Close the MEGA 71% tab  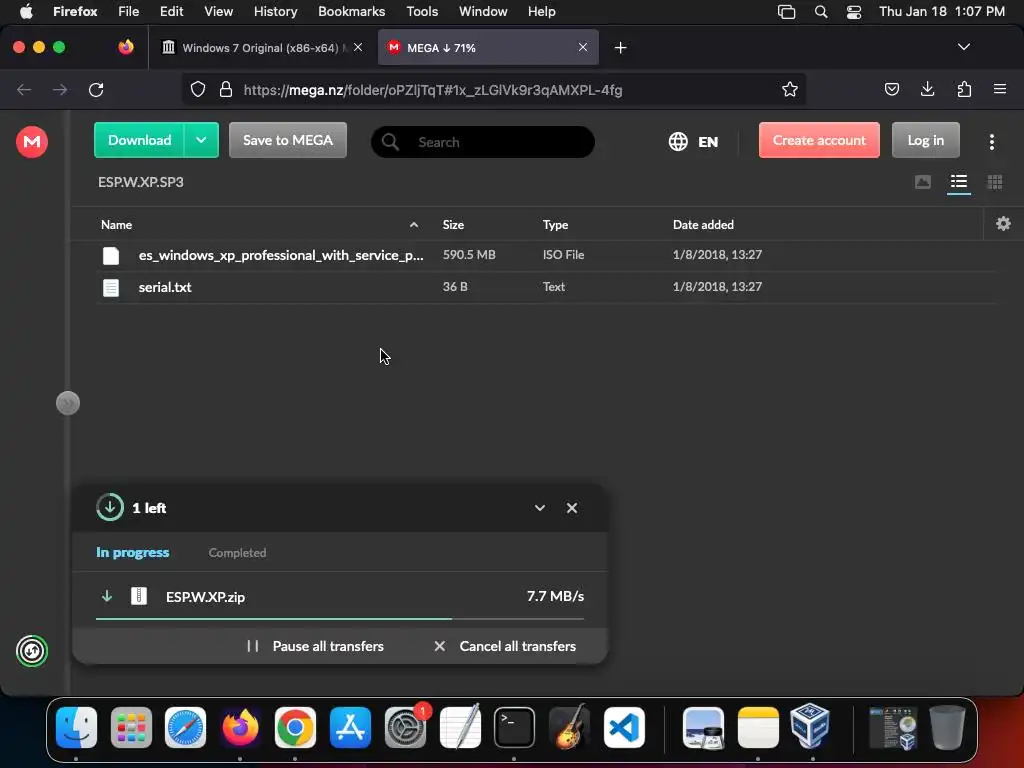coord(583,47)
